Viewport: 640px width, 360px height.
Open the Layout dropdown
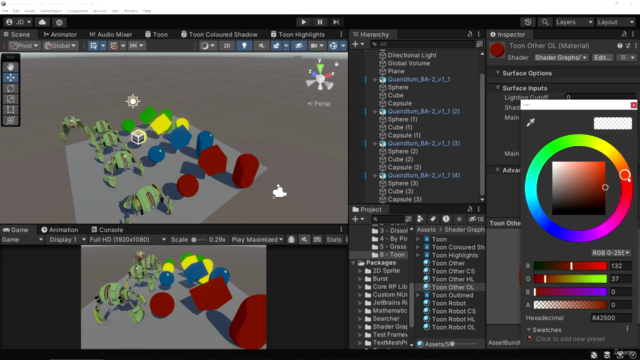(x=616, y=22)
